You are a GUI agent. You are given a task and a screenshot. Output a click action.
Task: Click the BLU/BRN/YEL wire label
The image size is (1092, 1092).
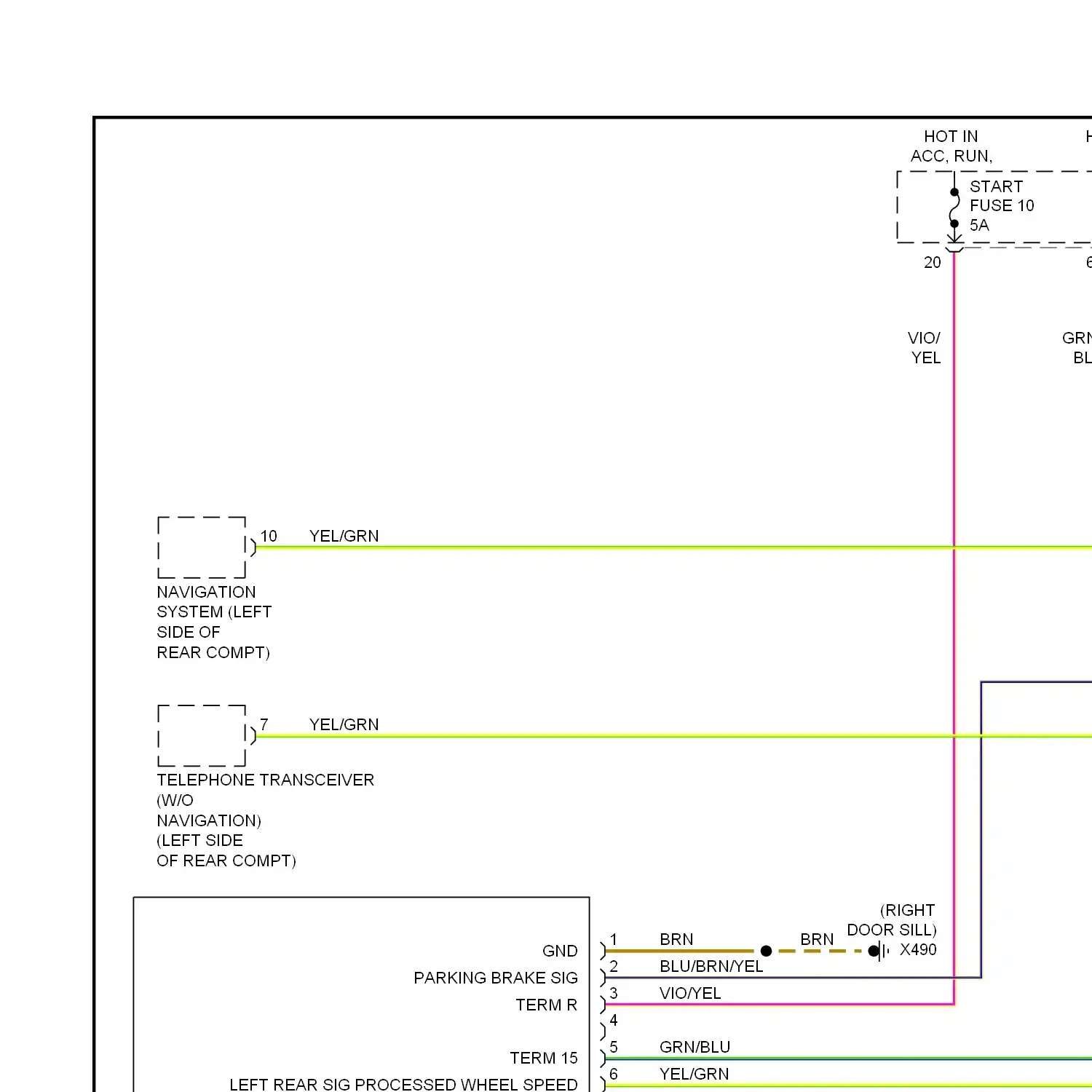tap(711, 967)
